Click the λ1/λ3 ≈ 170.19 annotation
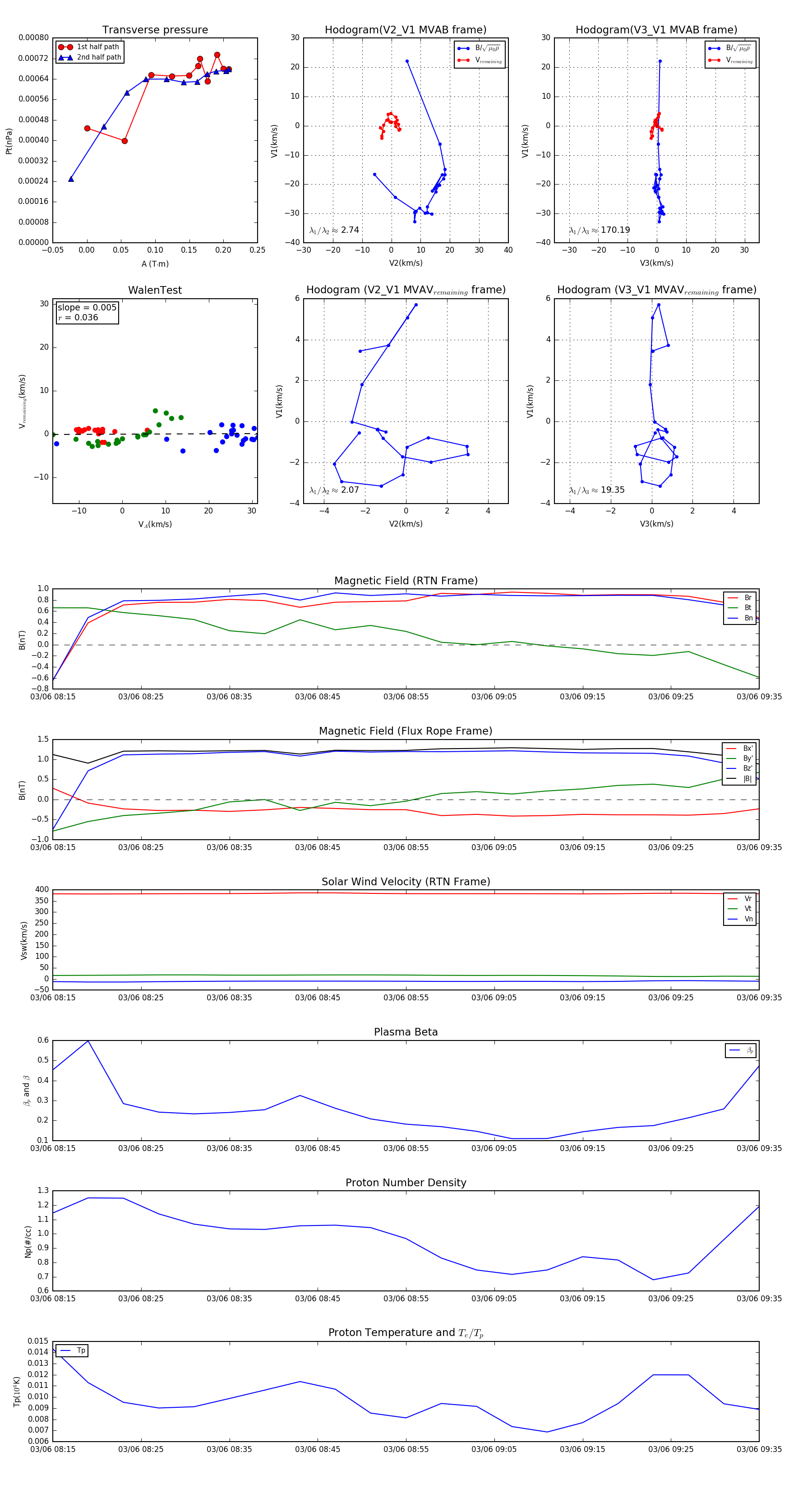The width and height of the screenshot is (812, 1489). 600,230
